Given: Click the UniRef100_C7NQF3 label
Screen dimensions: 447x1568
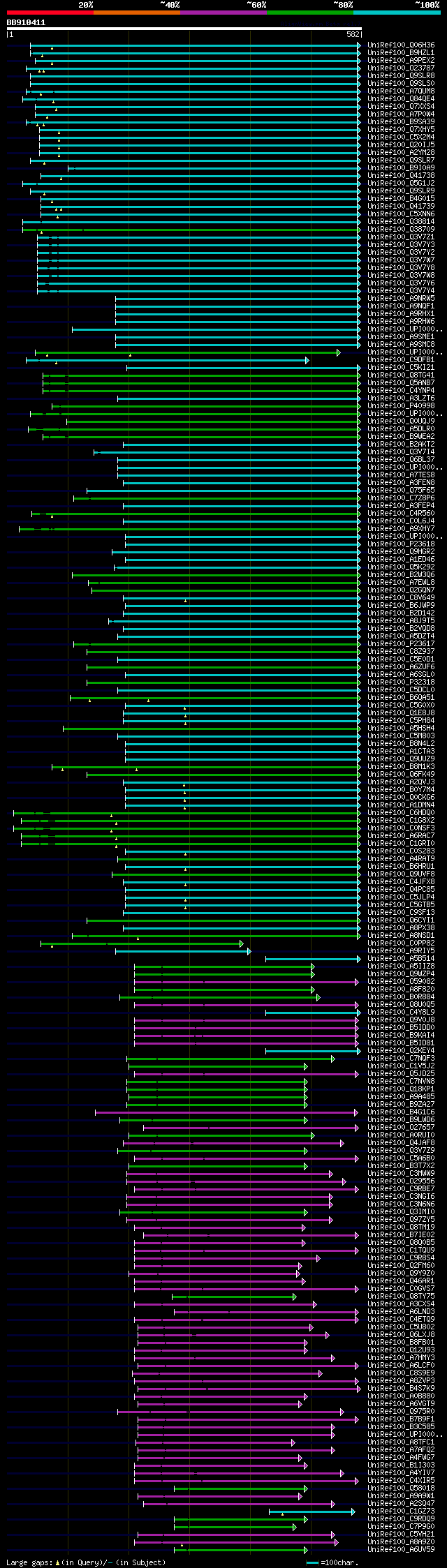Looking at the screenshot, I should point(401,1058).
